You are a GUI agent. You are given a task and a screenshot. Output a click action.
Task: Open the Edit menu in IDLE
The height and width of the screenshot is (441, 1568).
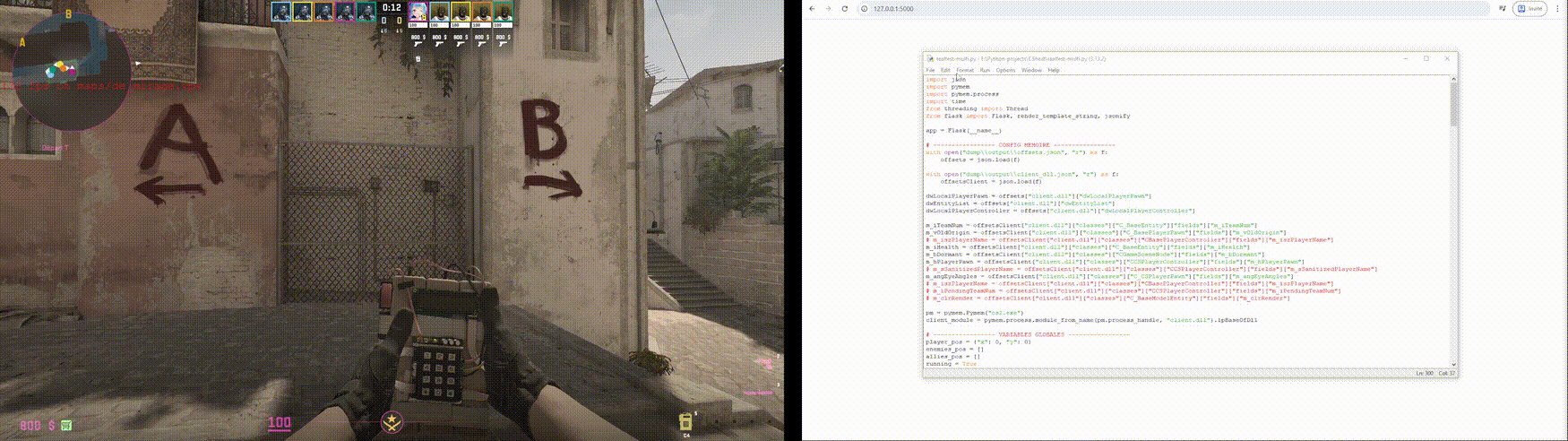tap(945, 70)
